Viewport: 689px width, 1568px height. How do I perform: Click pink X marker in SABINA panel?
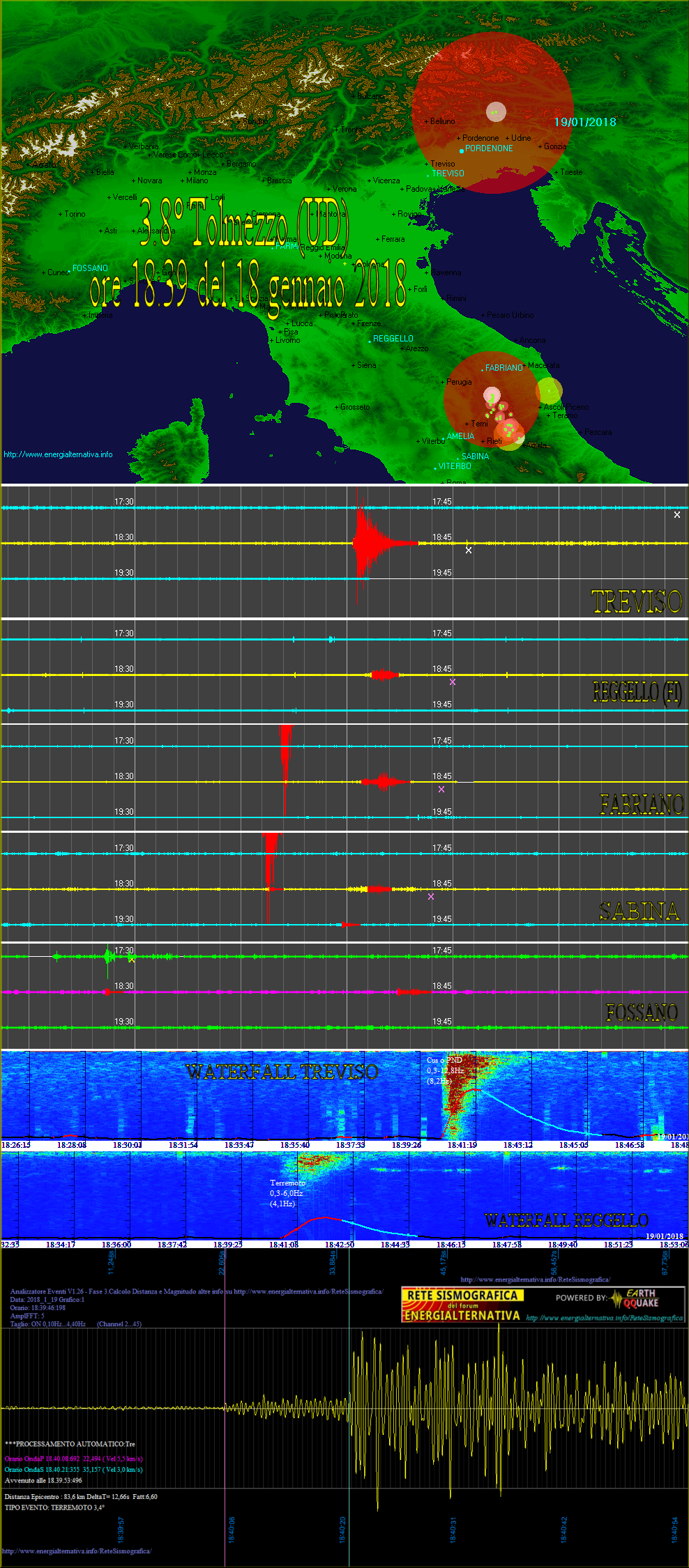(x=431, y=896)
